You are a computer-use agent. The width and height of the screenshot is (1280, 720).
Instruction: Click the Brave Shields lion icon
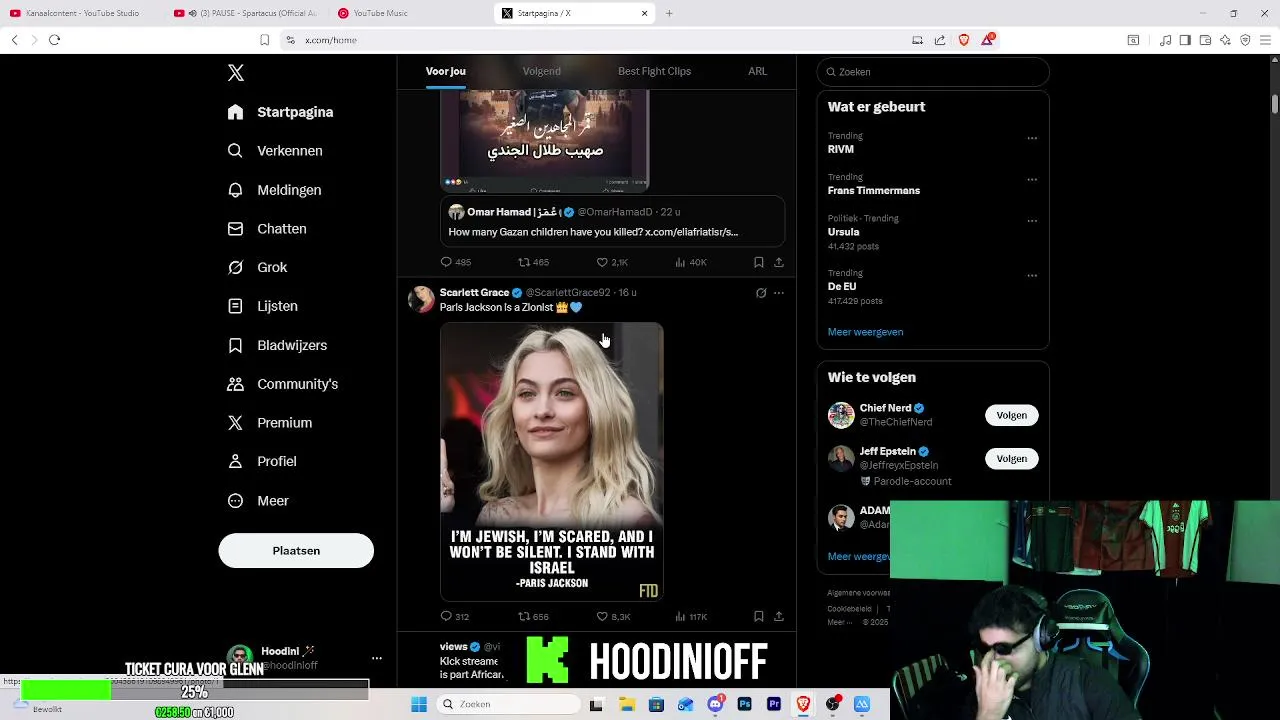pyautogui.click(x=964, y=40)
